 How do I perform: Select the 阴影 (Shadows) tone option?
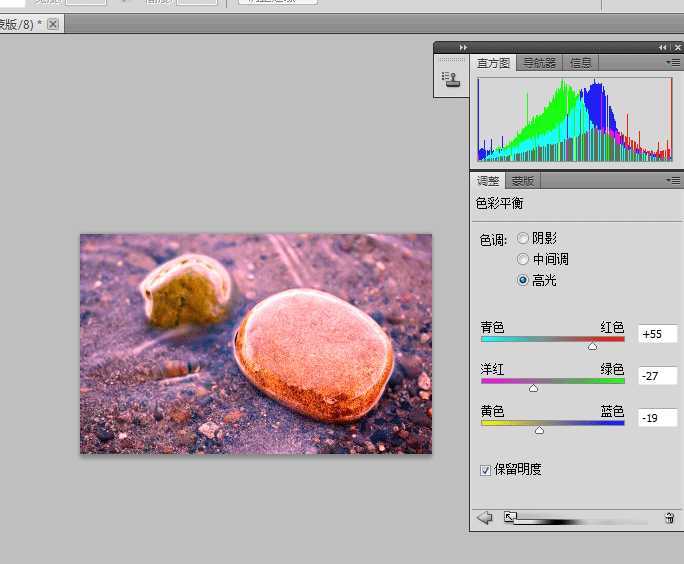coord(523,239)
